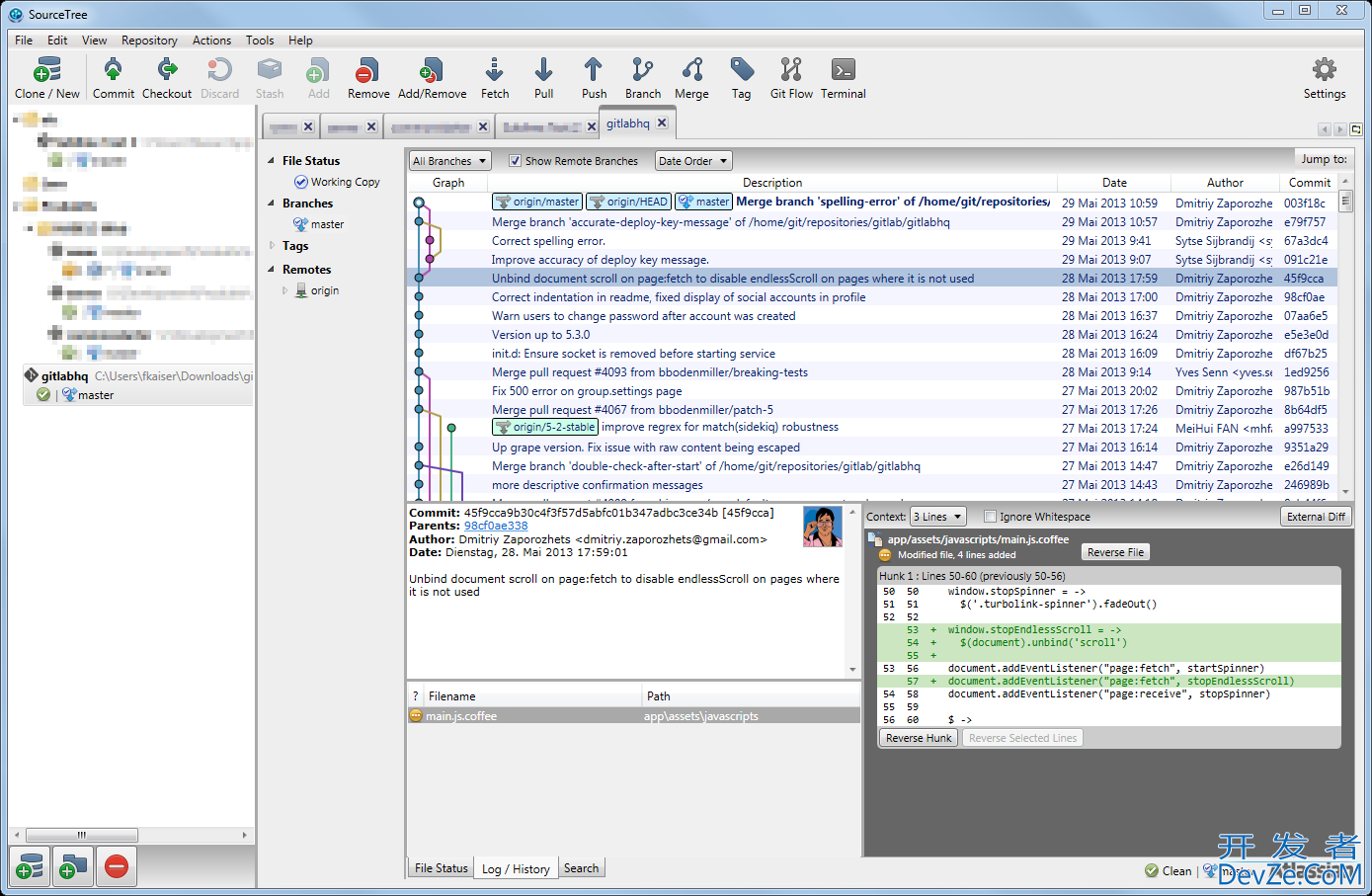
Task: Open the Clone / New repository tool
Action: click(x=46, y=78)
